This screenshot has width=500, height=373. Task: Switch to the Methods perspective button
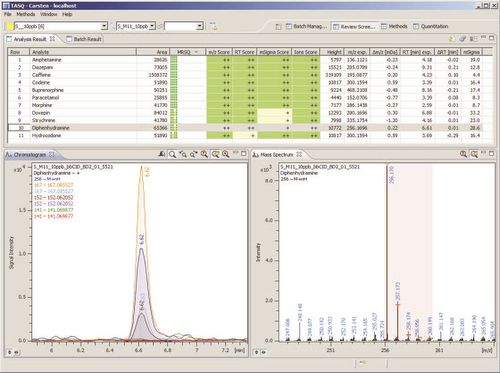click(394, 26)
